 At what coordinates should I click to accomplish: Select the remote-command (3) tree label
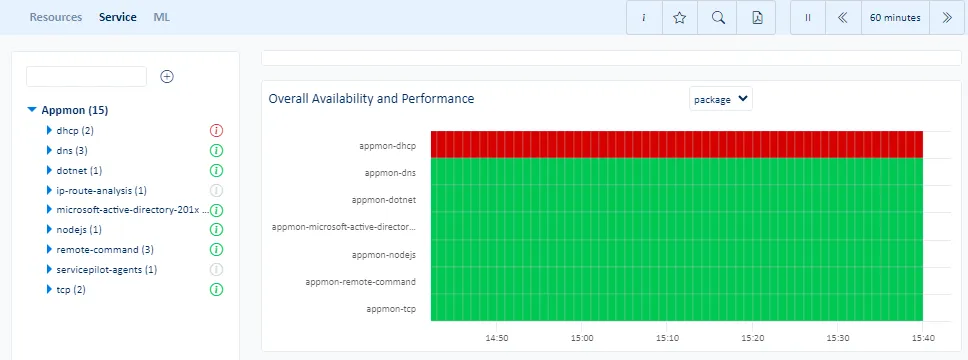105,249
